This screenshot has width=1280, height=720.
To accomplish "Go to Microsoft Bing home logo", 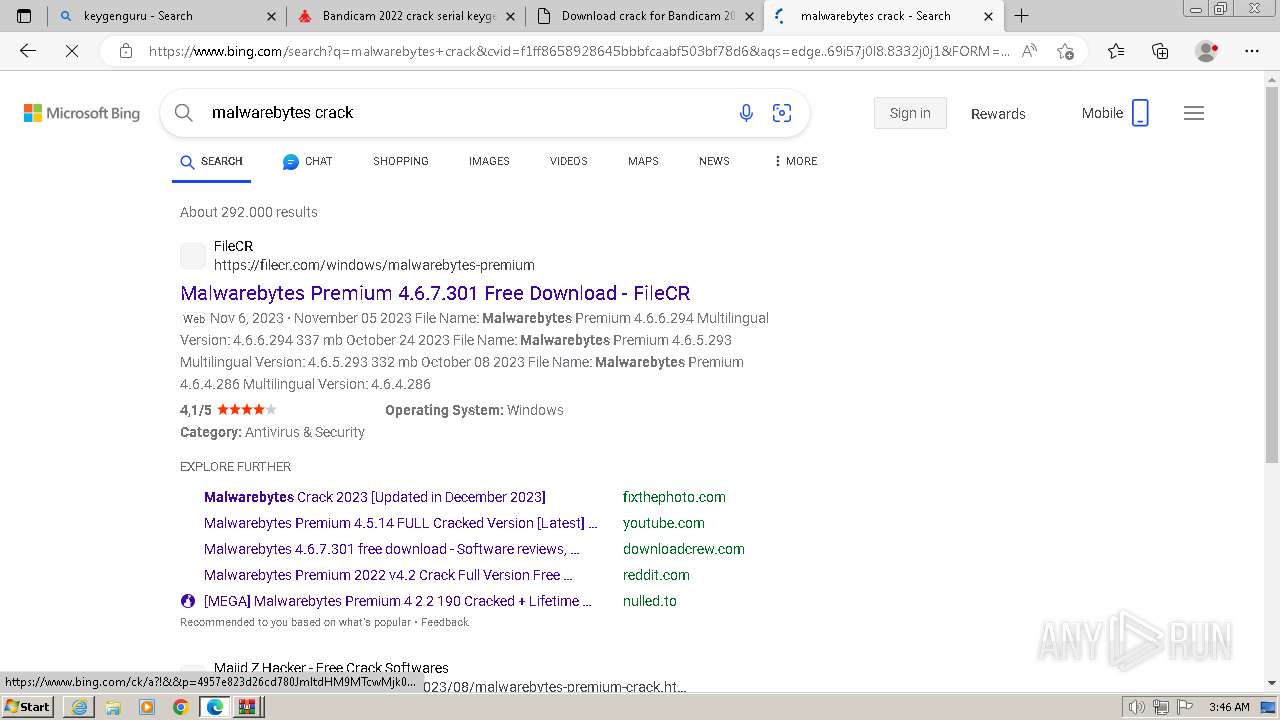I will coord(82,113).
